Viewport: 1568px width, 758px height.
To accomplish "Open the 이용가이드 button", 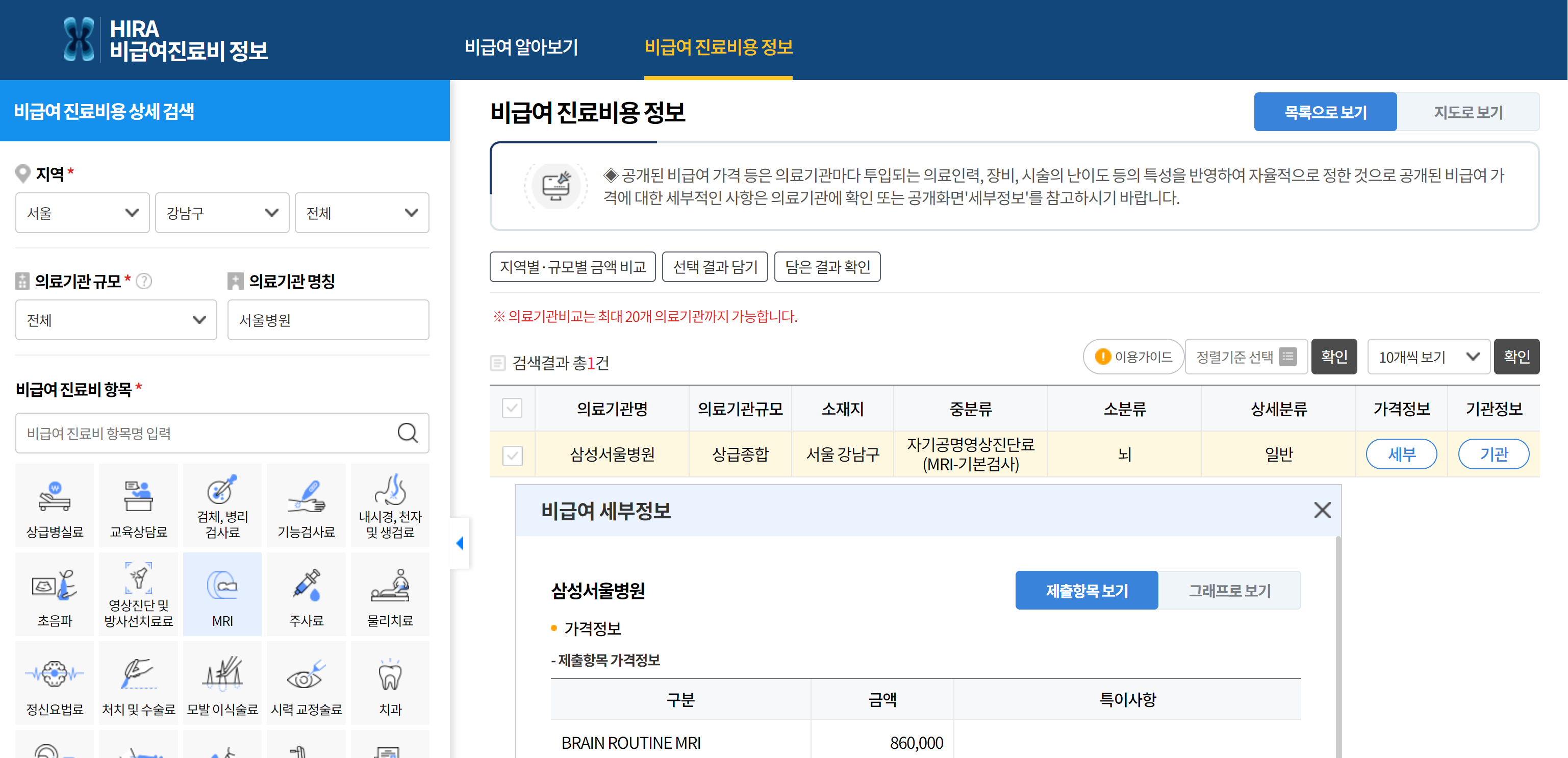I will tap(1133, 357).
